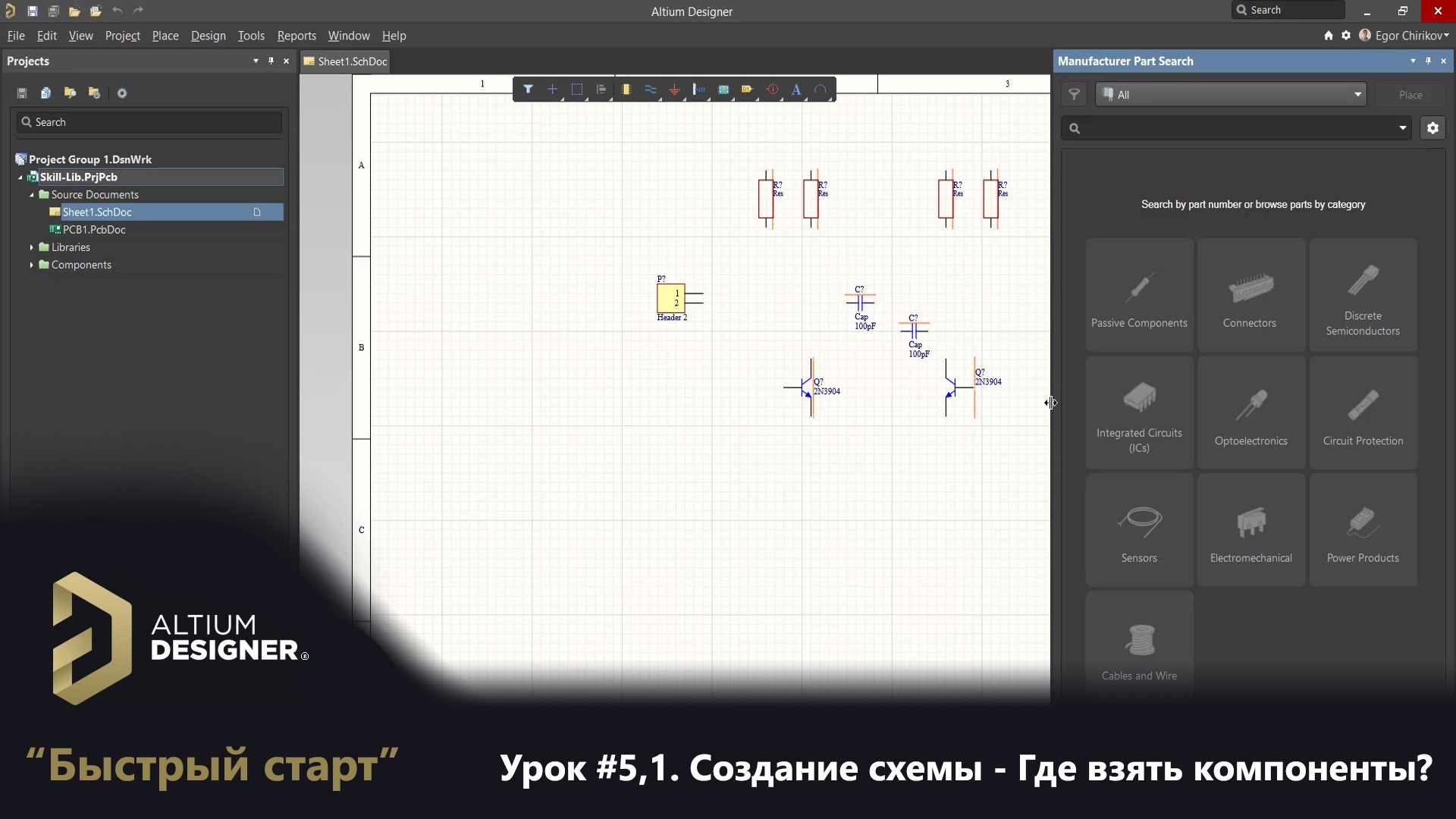This screenshot has height=819, width=1456.
Task: Toggle the pin on Manufacturer Part Search panel
Action: click(1428, 61)
